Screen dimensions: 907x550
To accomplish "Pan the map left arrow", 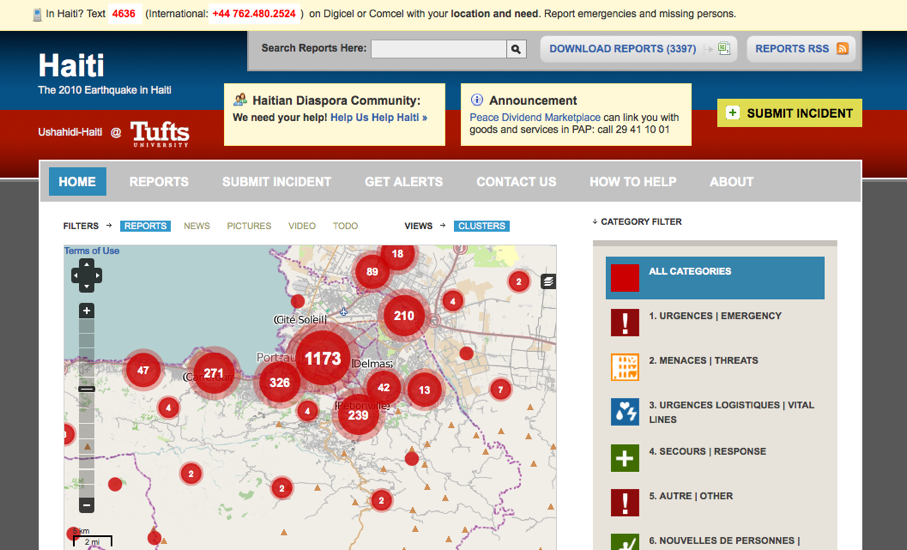I will click(76, 276).
